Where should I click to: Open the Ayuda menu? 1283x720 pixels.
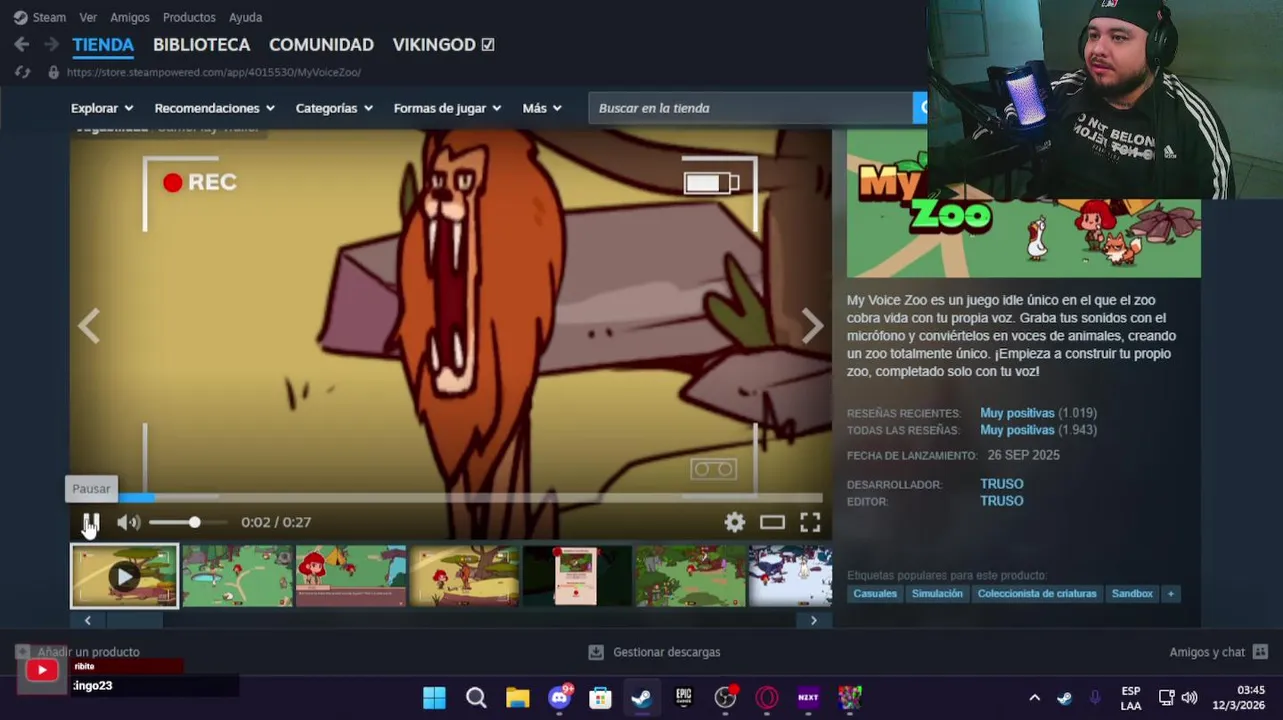(245, 17)
